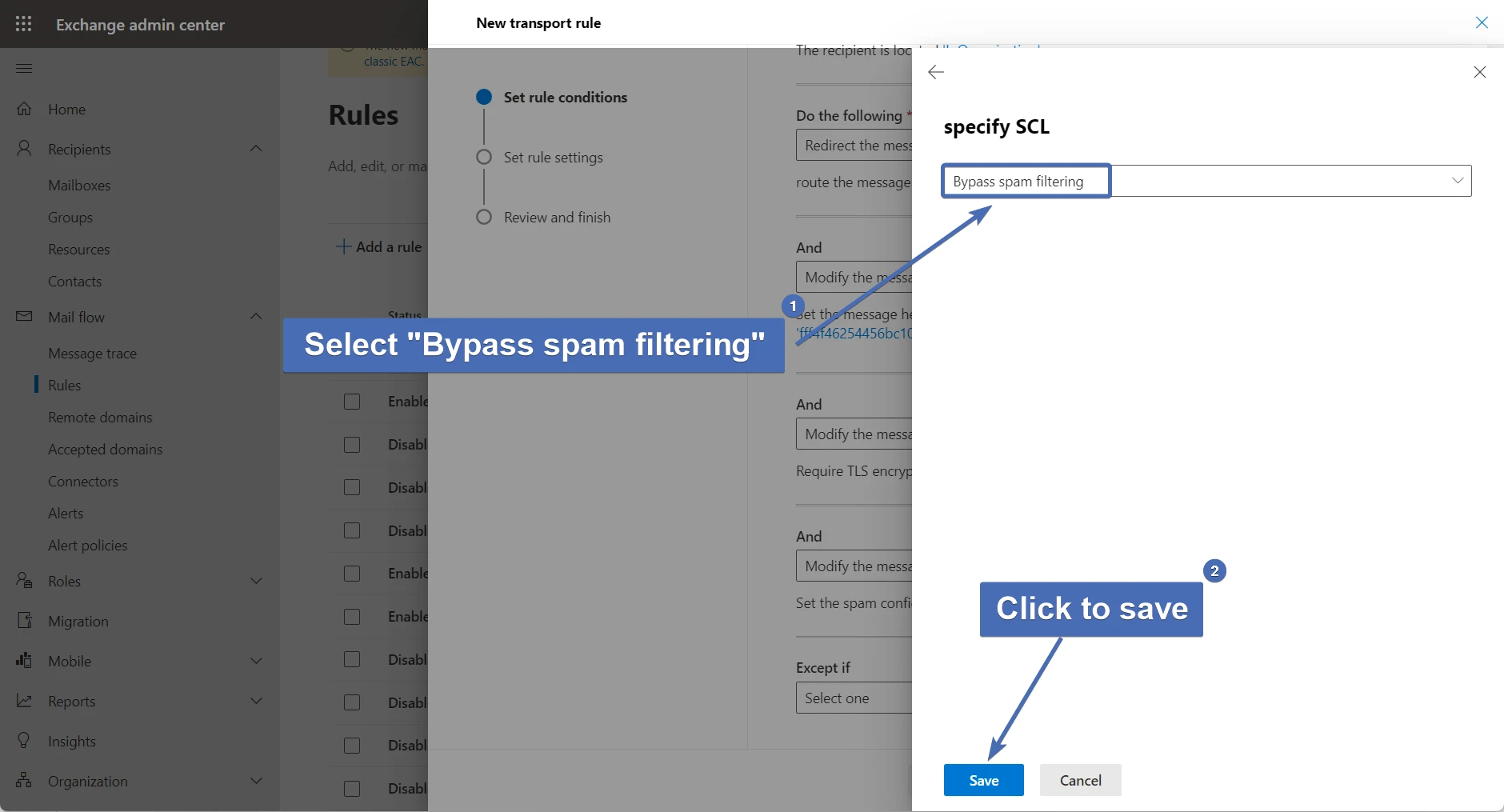Click the Migration icon in sidebar
The image size is (1504, 812).
pyautogui.click(x=24, y=621)
